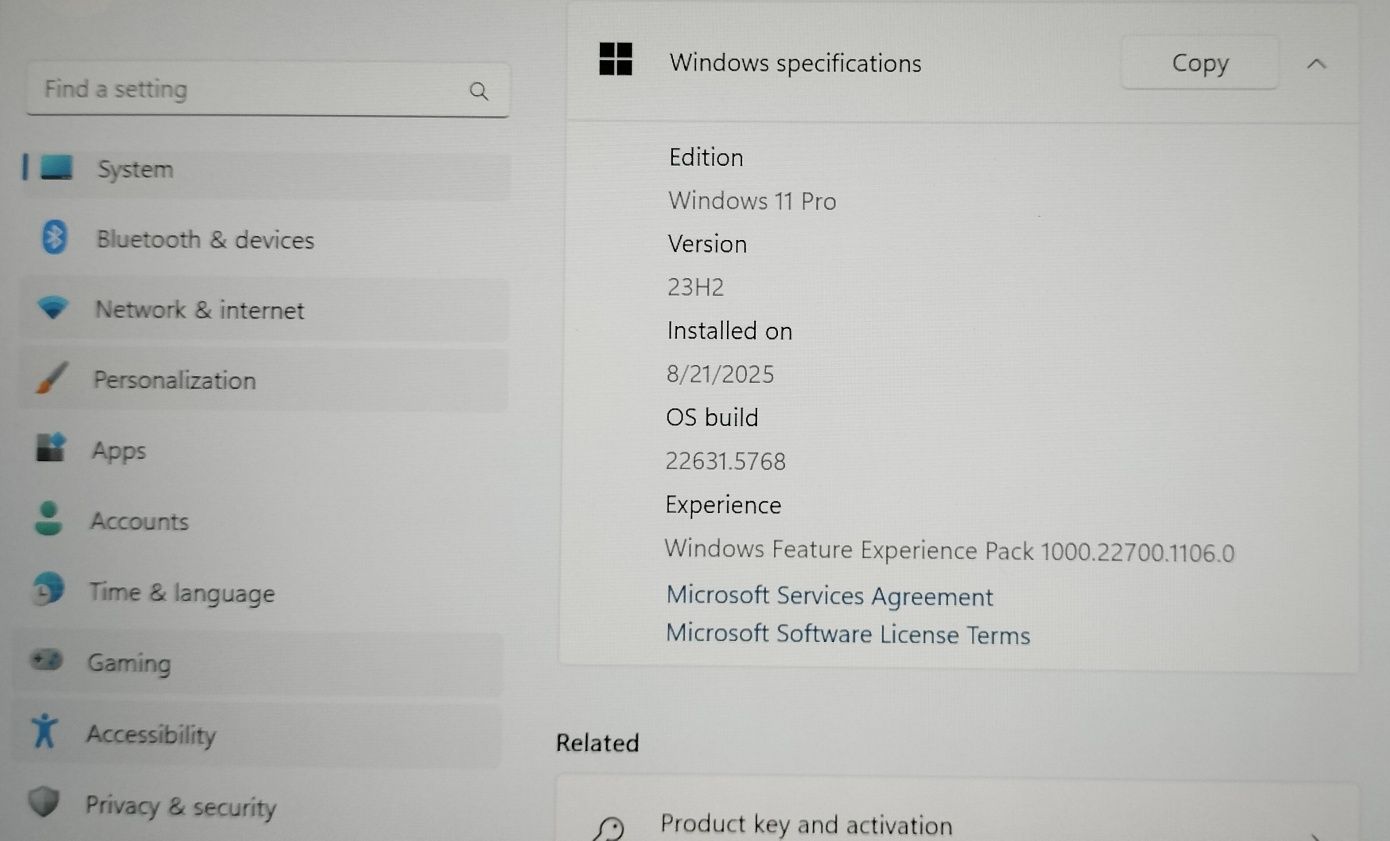Focus the Find a setting search box
1390x841 pixels.
tap(268, 89)
